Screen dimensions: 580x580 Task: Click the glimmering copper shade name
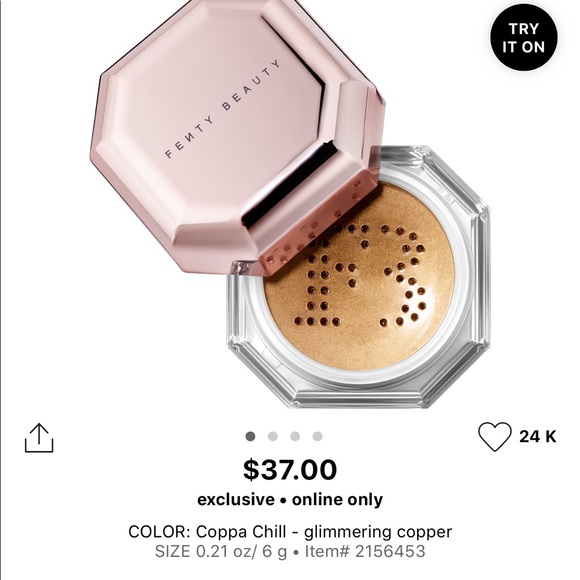point(378,532)
